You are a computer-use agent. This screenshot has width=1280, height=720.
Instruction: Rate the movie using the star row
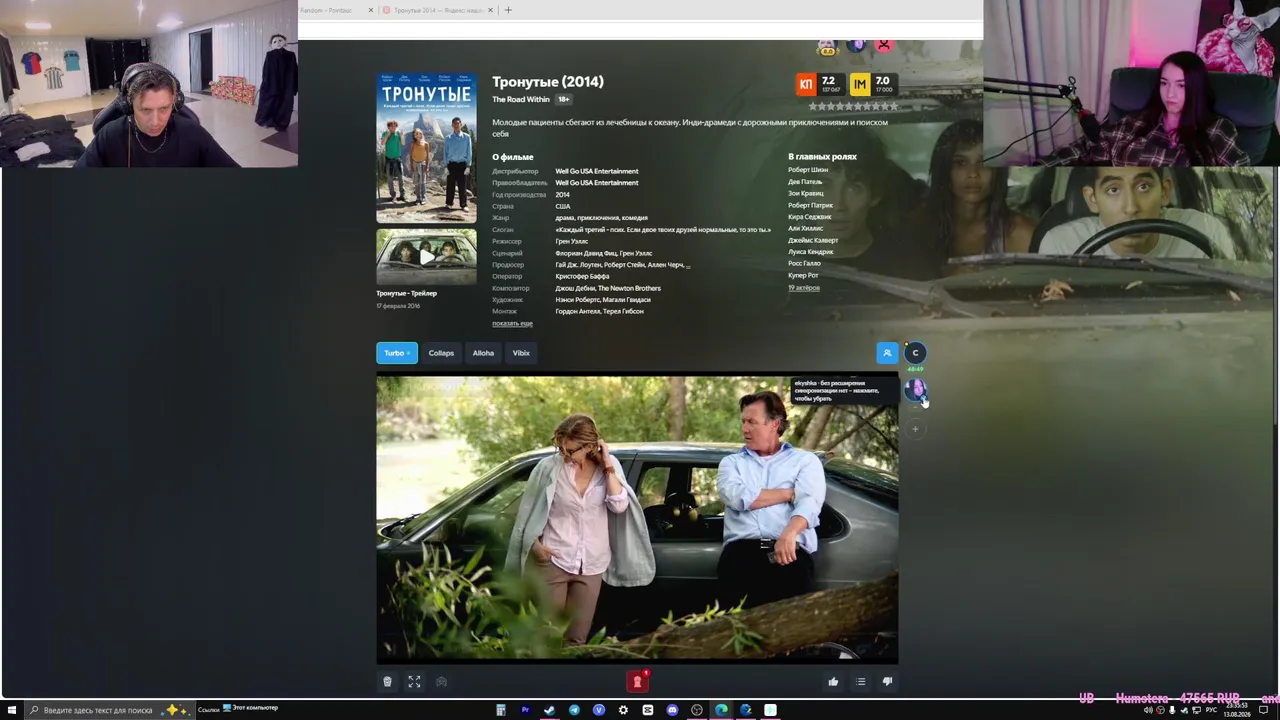pos(853,106)
